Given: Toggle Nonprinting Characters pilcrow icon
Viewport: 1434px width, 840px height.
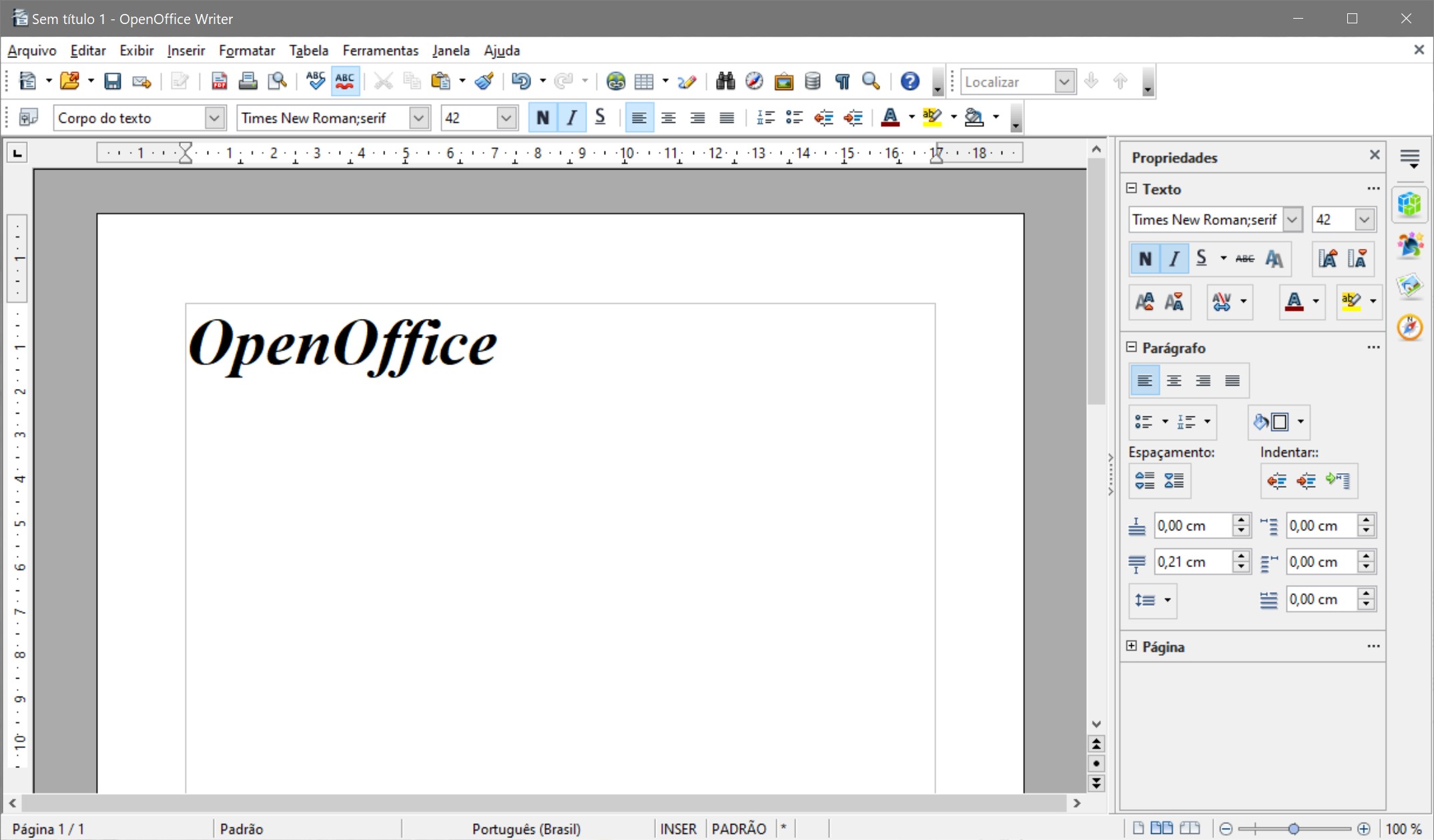Looking at the screenshot, I should 841,81.
